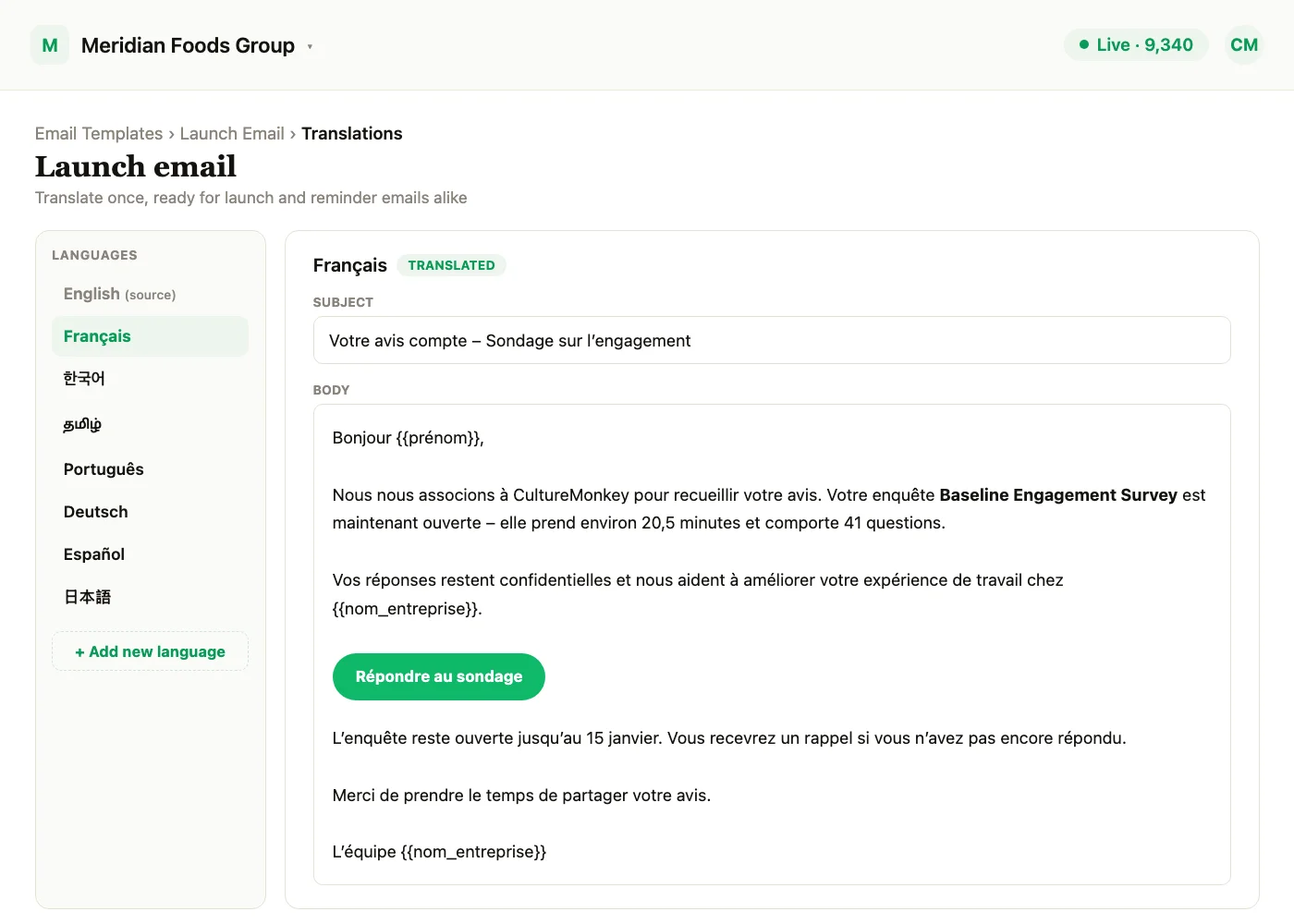Click the LANGUAGES sidebar header

coord(94,255)
